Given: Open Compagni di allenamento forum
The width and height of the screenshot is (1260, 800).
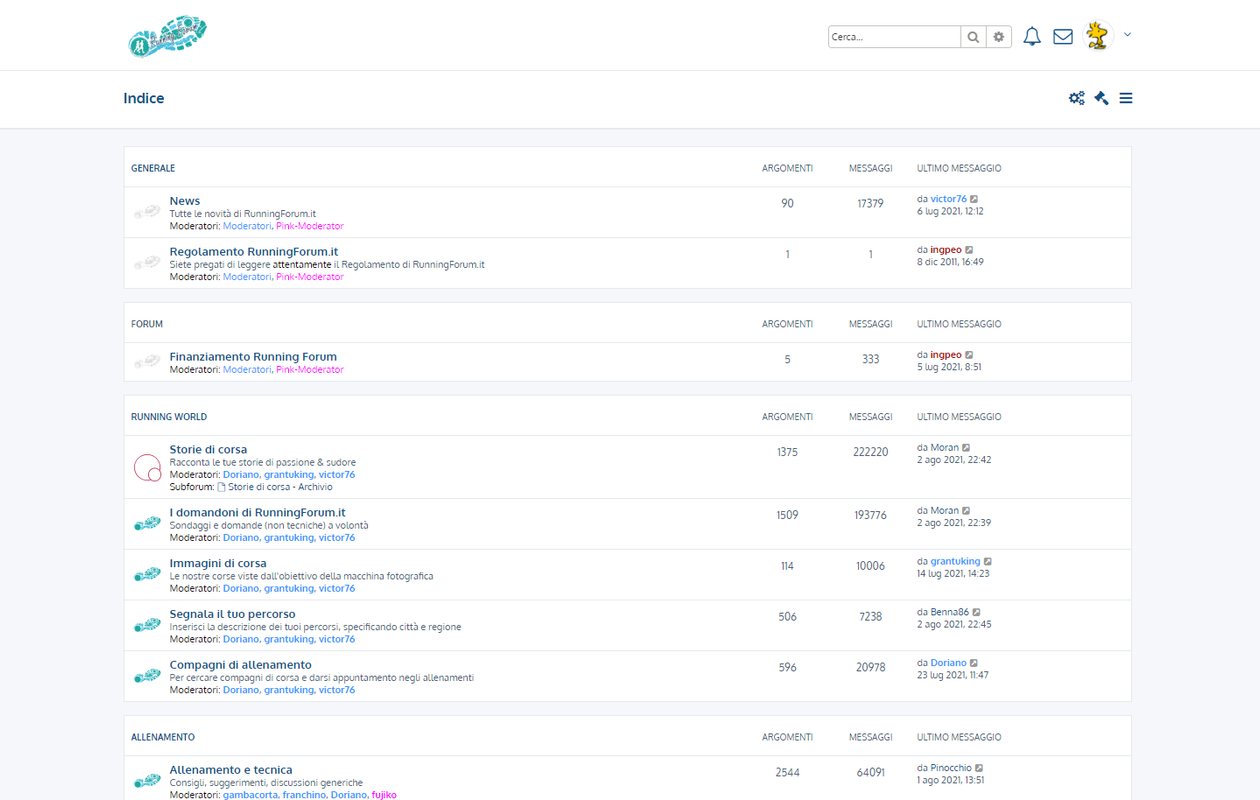Looking at the screenshot, I should pyautogui.click(x=241, y=665).
